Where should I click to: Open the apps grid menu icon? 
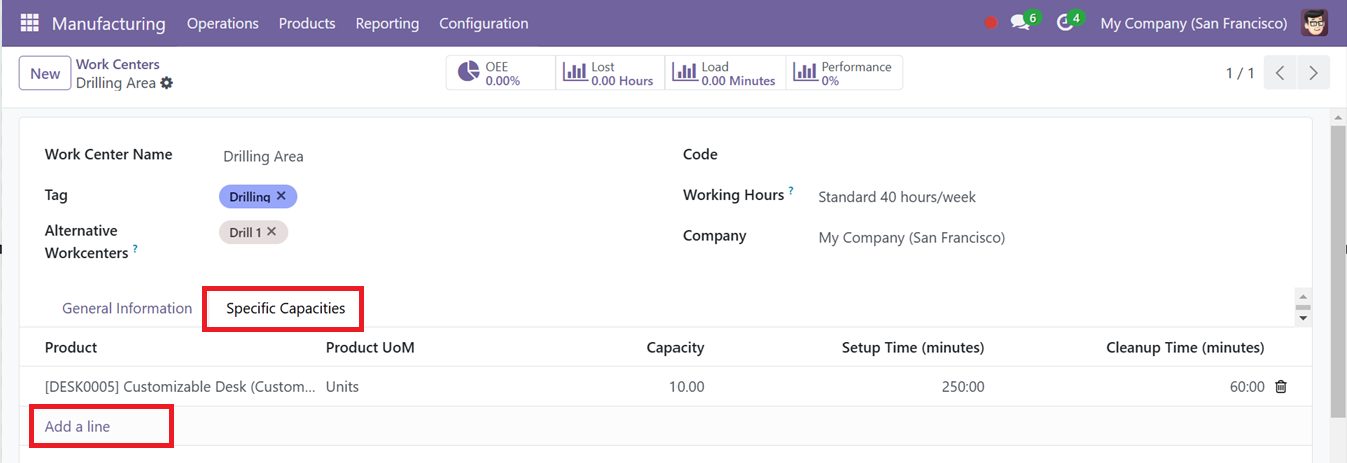(x=29, y=23)
